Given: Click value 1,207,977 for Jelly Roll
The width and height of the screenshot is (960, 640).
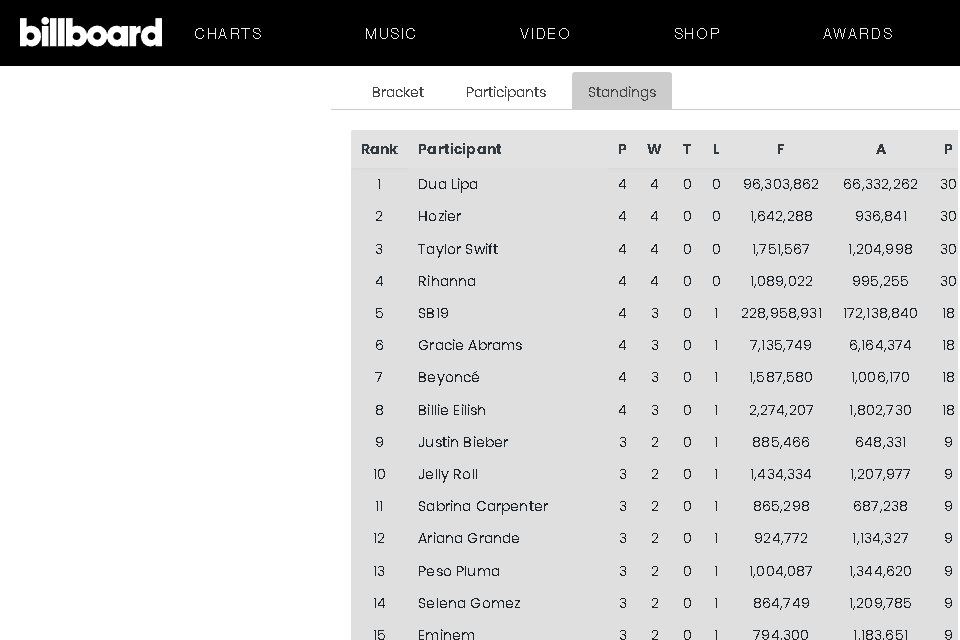Looking at the screenshot, I should tap(880, 474).
